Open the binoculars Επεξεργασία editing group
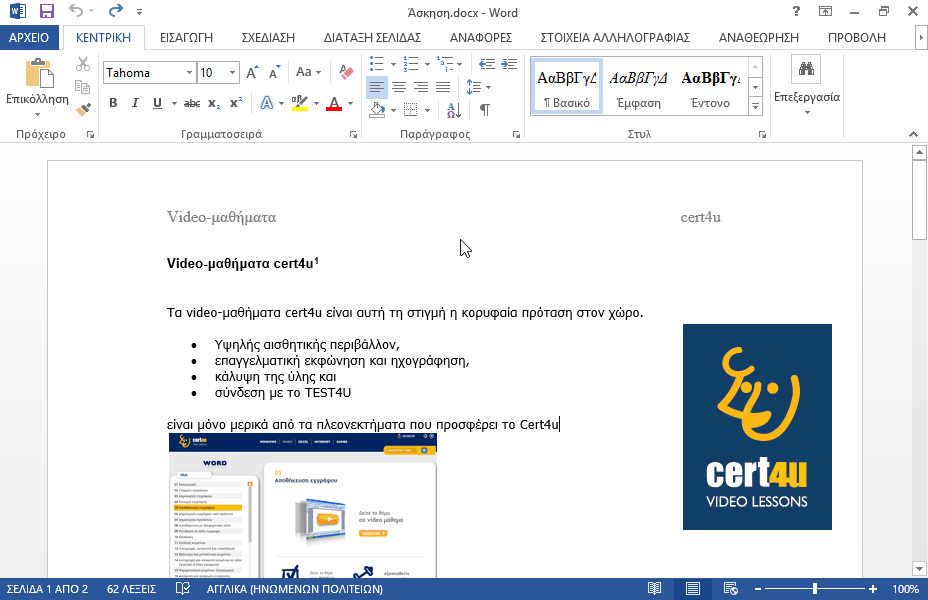The height and width of the screenshot is (600, 928). point(807,69)
